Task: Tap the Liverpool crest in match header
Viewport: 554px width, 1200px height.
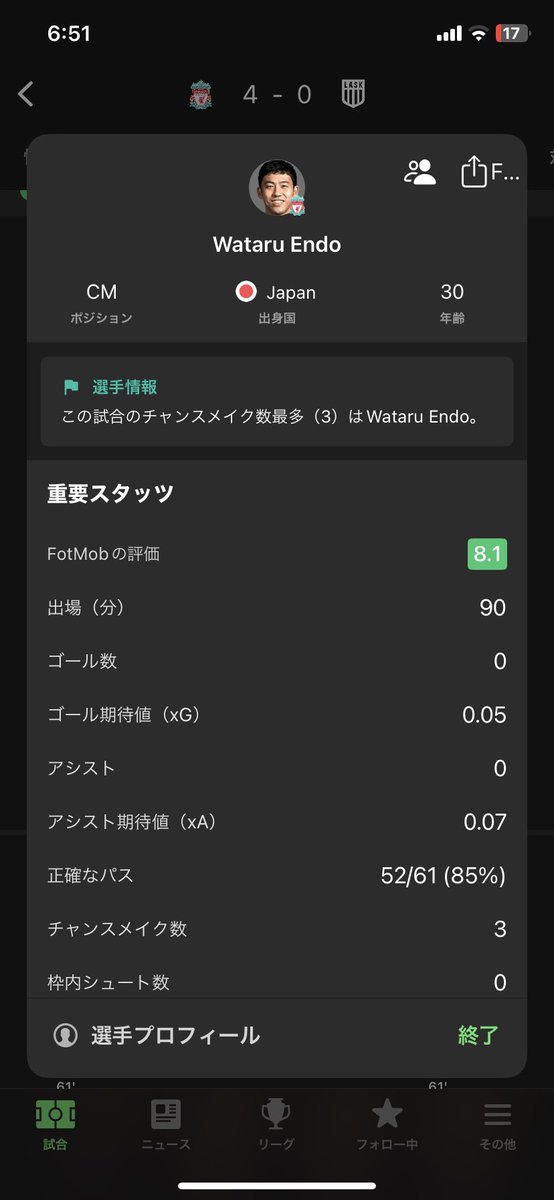Action: tap(200, 95)
